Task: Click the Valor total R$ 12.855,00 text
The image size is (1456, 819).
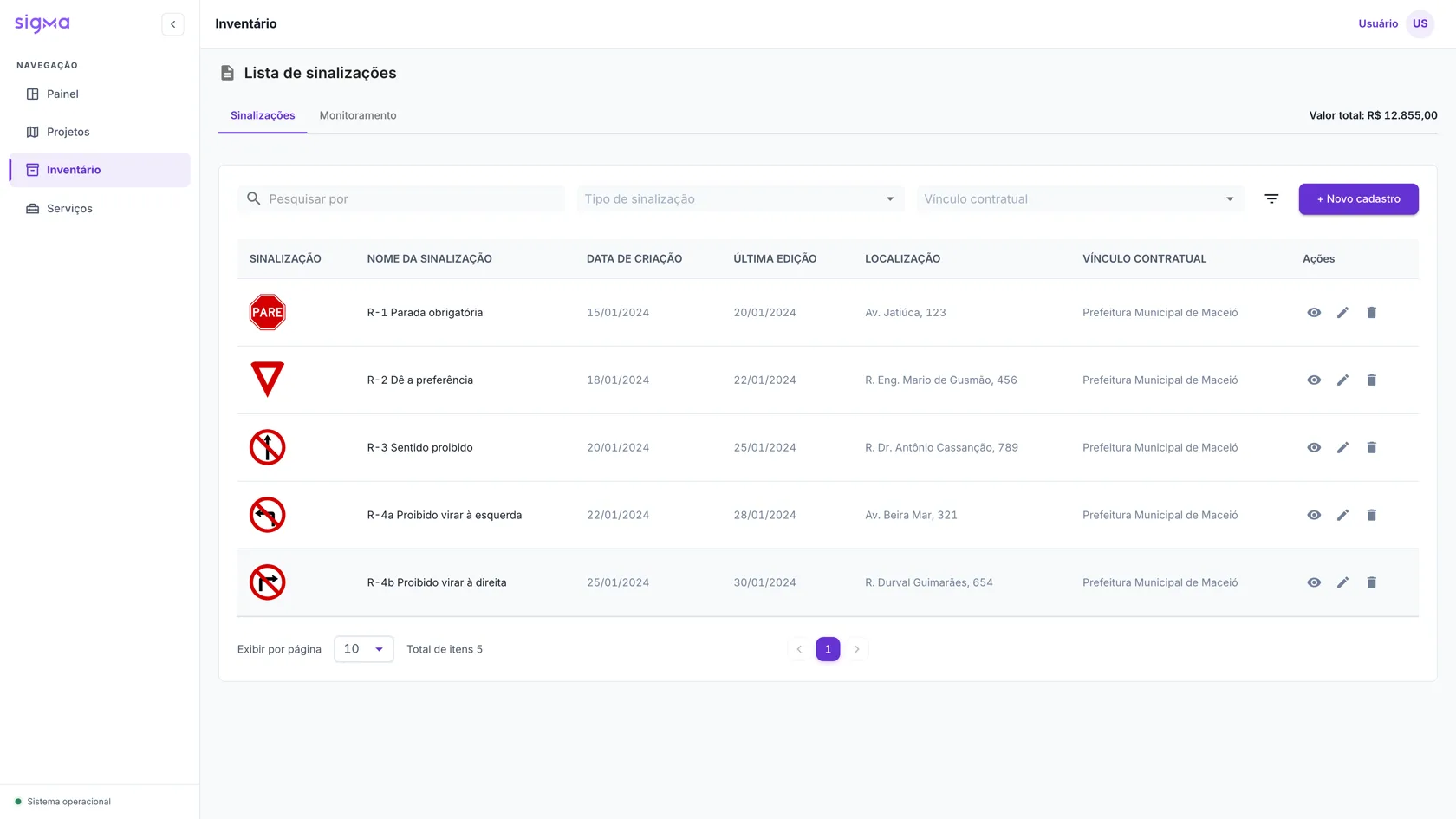Action: pyautogui.click(x=1373, y=115)
